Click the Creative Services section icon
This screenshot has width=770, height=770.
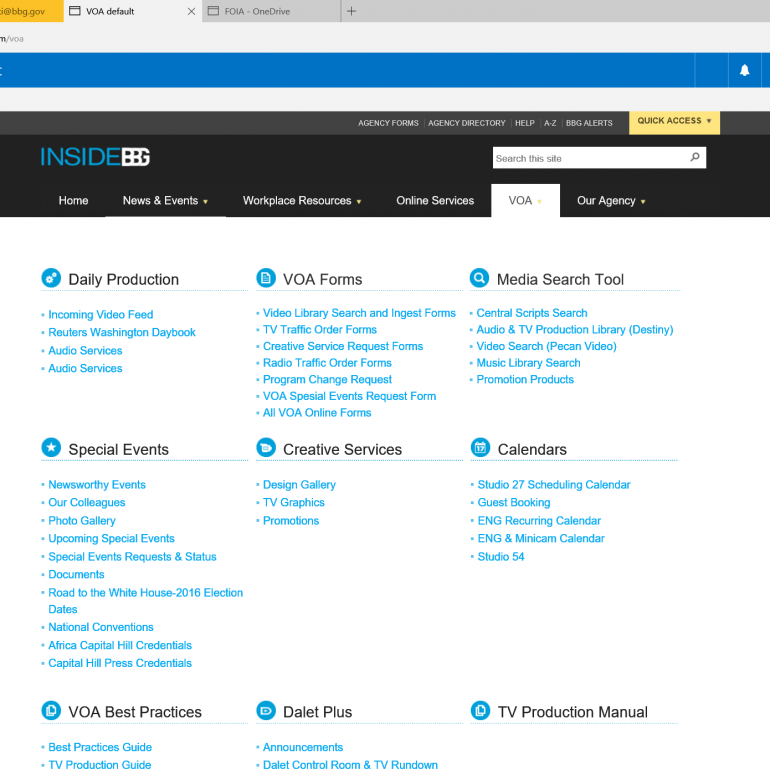click(266, 447)
